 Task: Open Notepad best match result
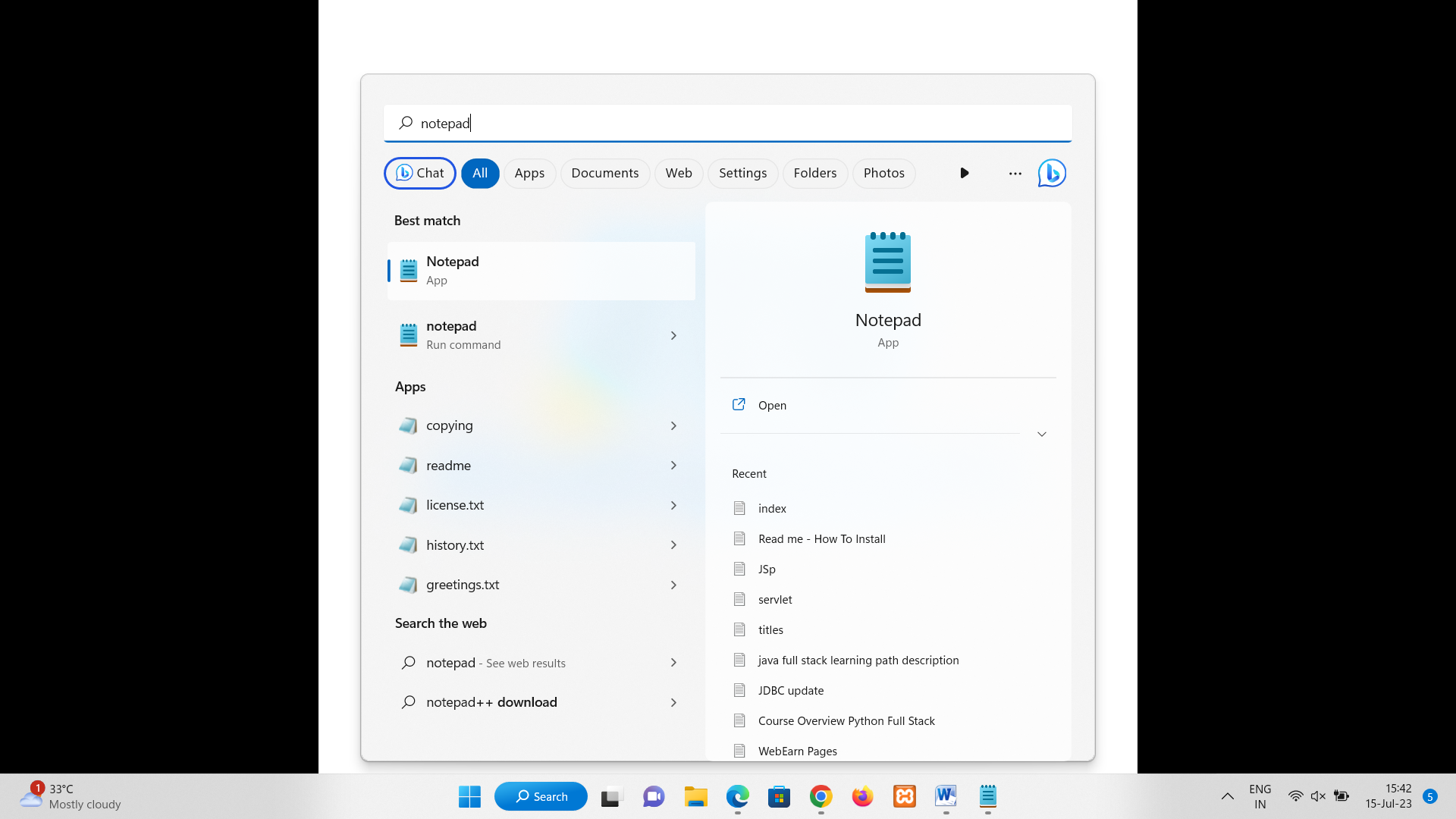[x=541, y=271]
